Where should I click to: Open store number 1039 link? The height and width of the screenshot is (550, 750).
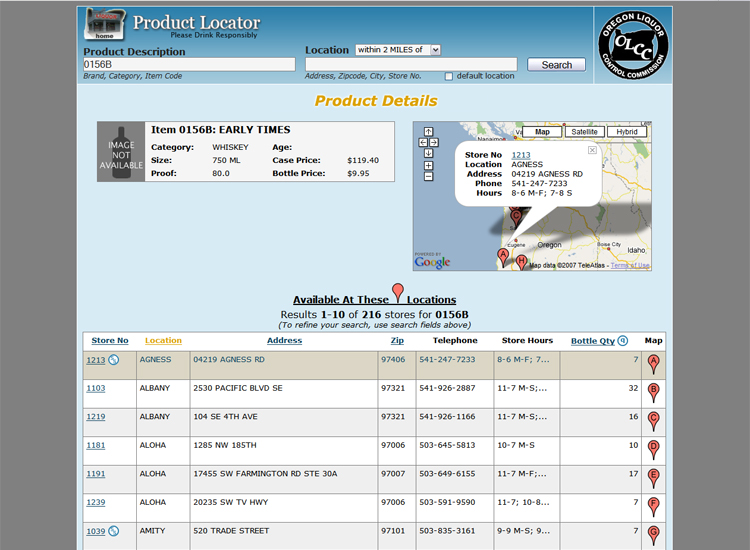[x=96, y=531]
